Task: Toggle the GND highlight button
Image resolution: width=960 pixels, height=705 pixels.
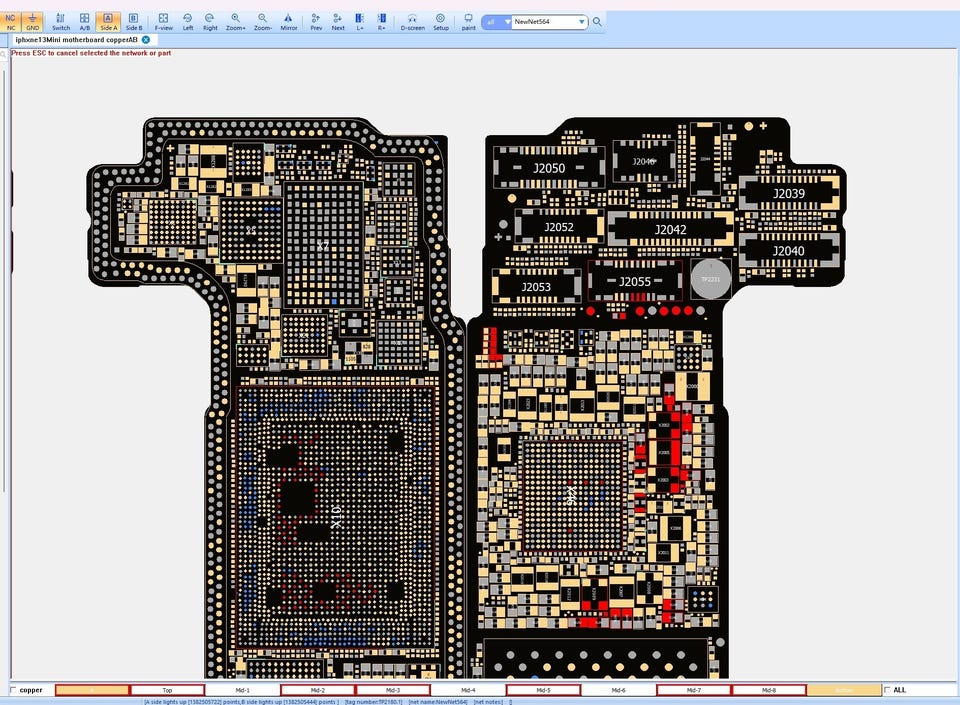Action: click(33, 21)
